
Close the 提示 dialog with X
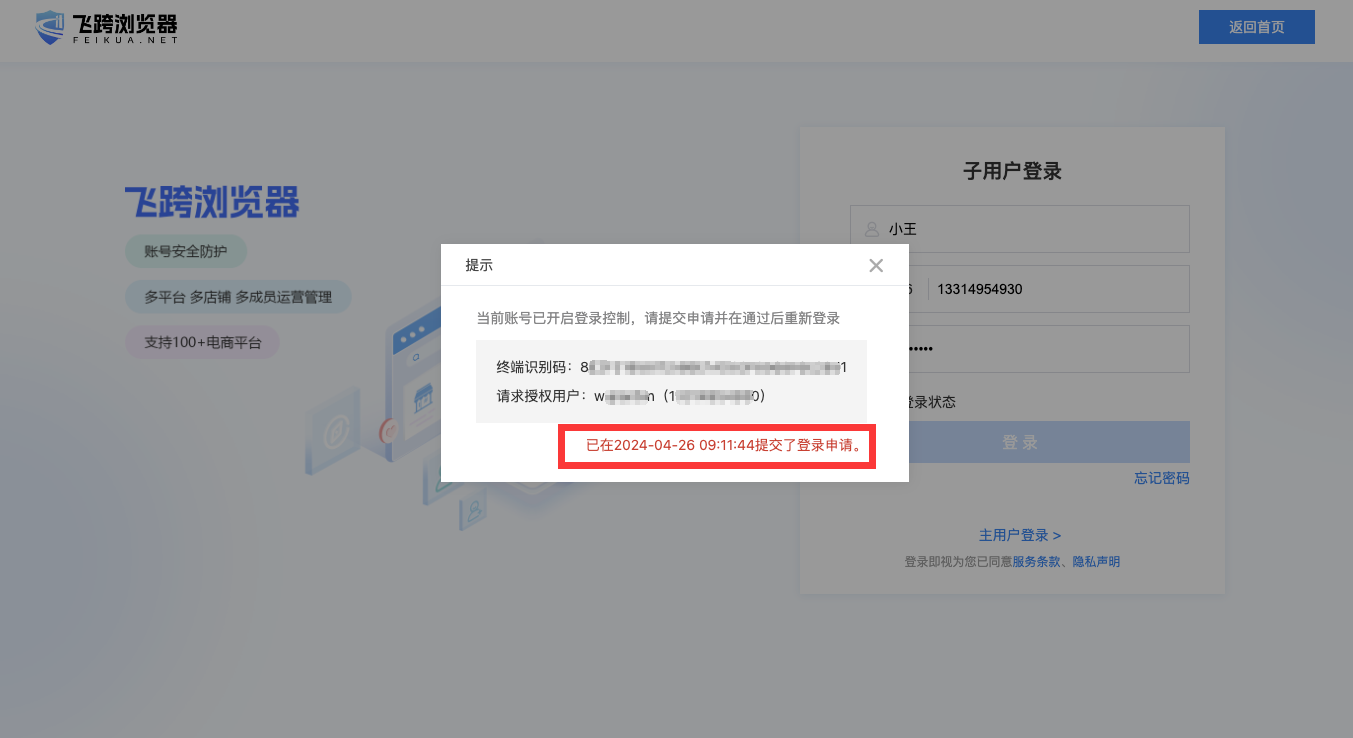click(x=876, y=265)
